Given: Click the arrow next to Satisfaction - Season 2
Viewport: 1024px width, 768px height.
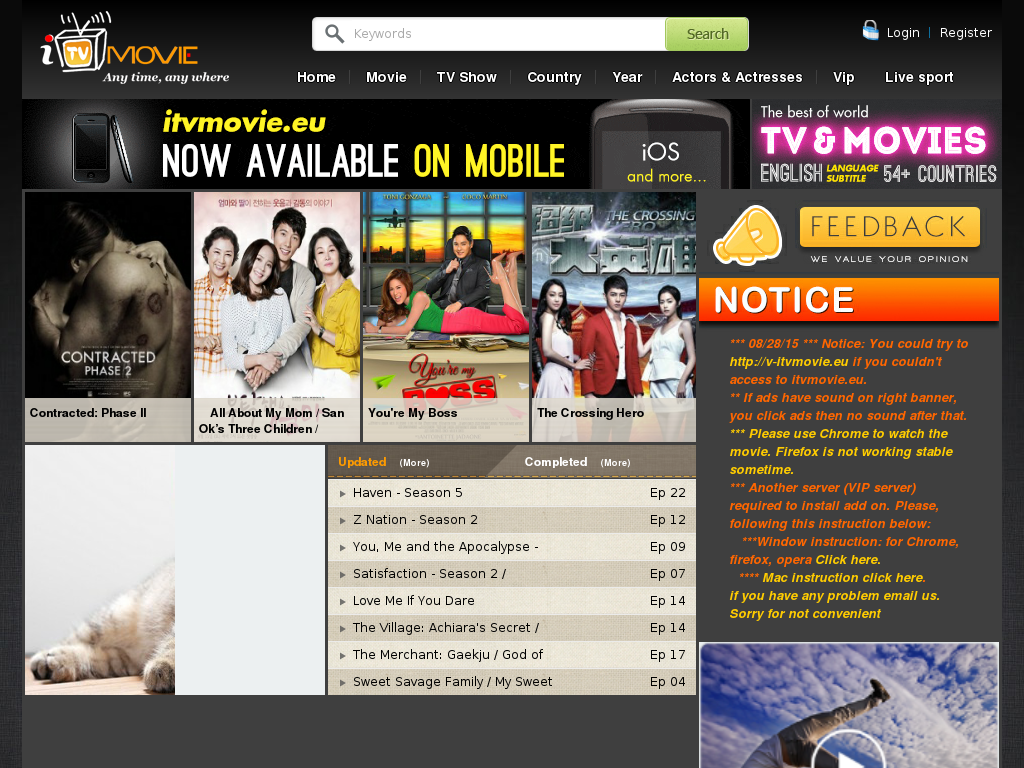Looking at the screenshot, I should tap(342, 575).
